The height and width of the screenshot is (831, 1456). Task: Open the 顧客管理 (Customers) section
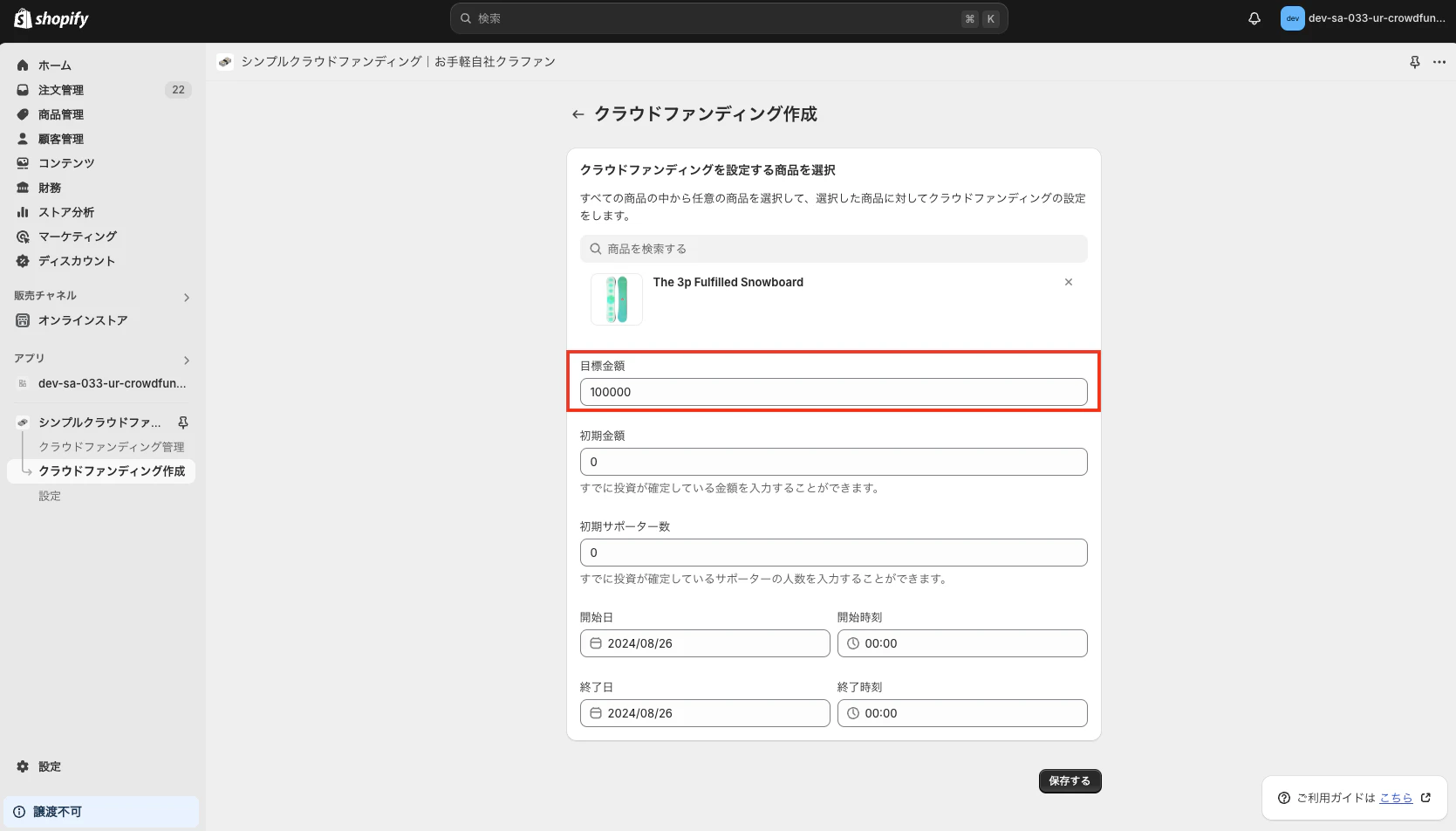click(59, 138)
